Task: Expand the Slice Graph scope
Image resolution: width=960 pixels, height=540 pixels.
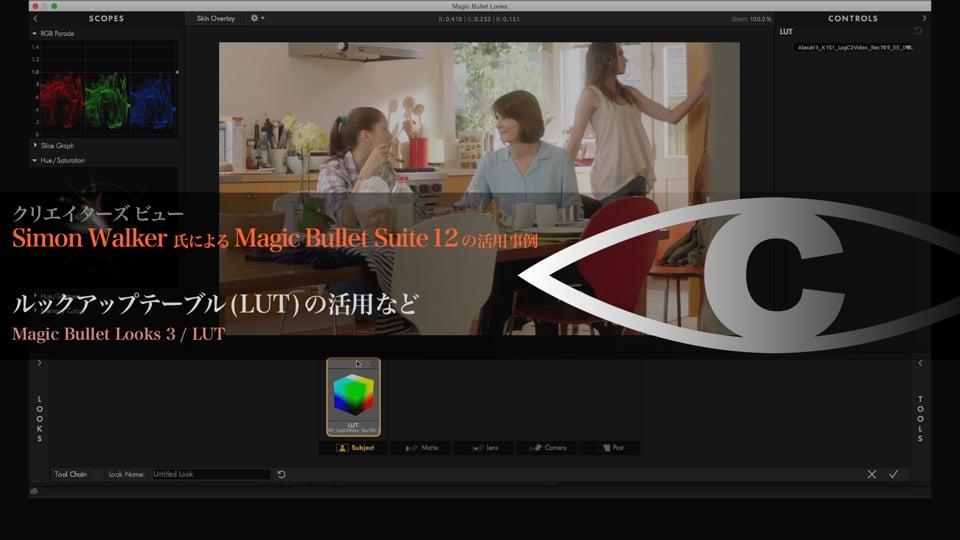Action: (x=35, y=145)
